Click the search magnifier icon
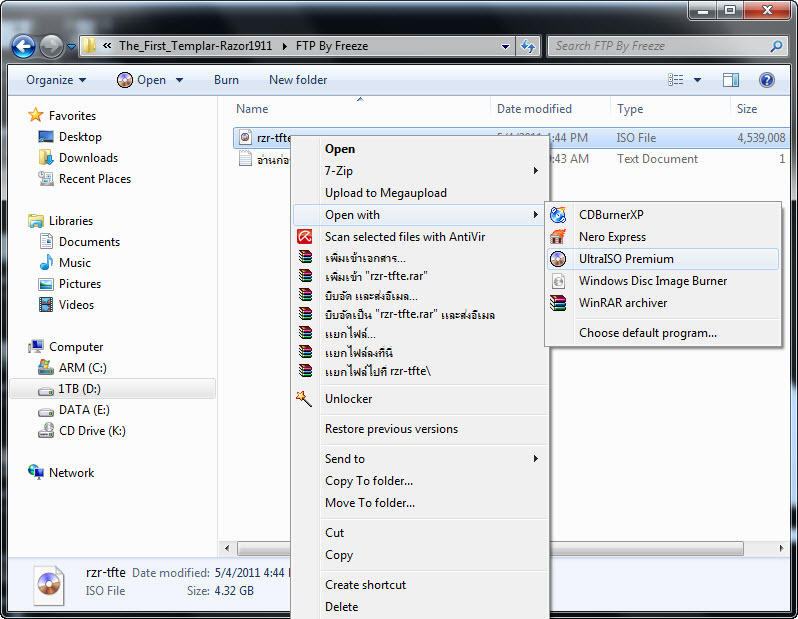This screenshot has height=619, width=798. [x=776, y=46]
